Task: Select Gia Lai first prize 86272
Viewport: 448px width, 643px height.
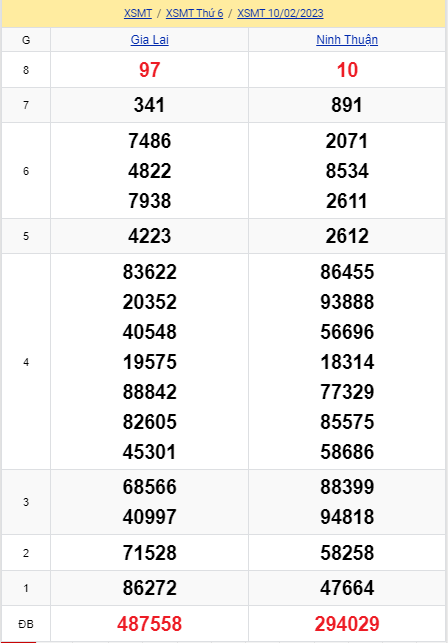Action: 149,588
